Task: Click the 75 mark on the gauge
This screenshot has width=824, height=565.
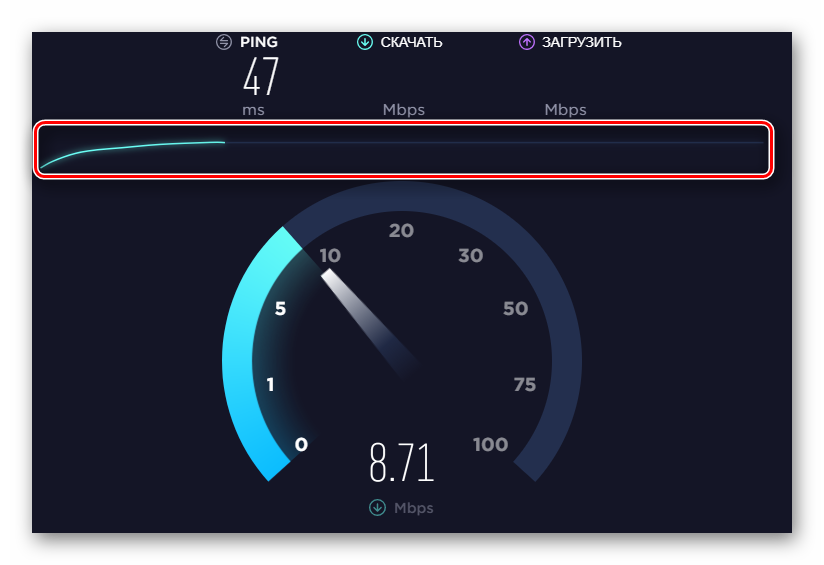Action: click(525, 385)
